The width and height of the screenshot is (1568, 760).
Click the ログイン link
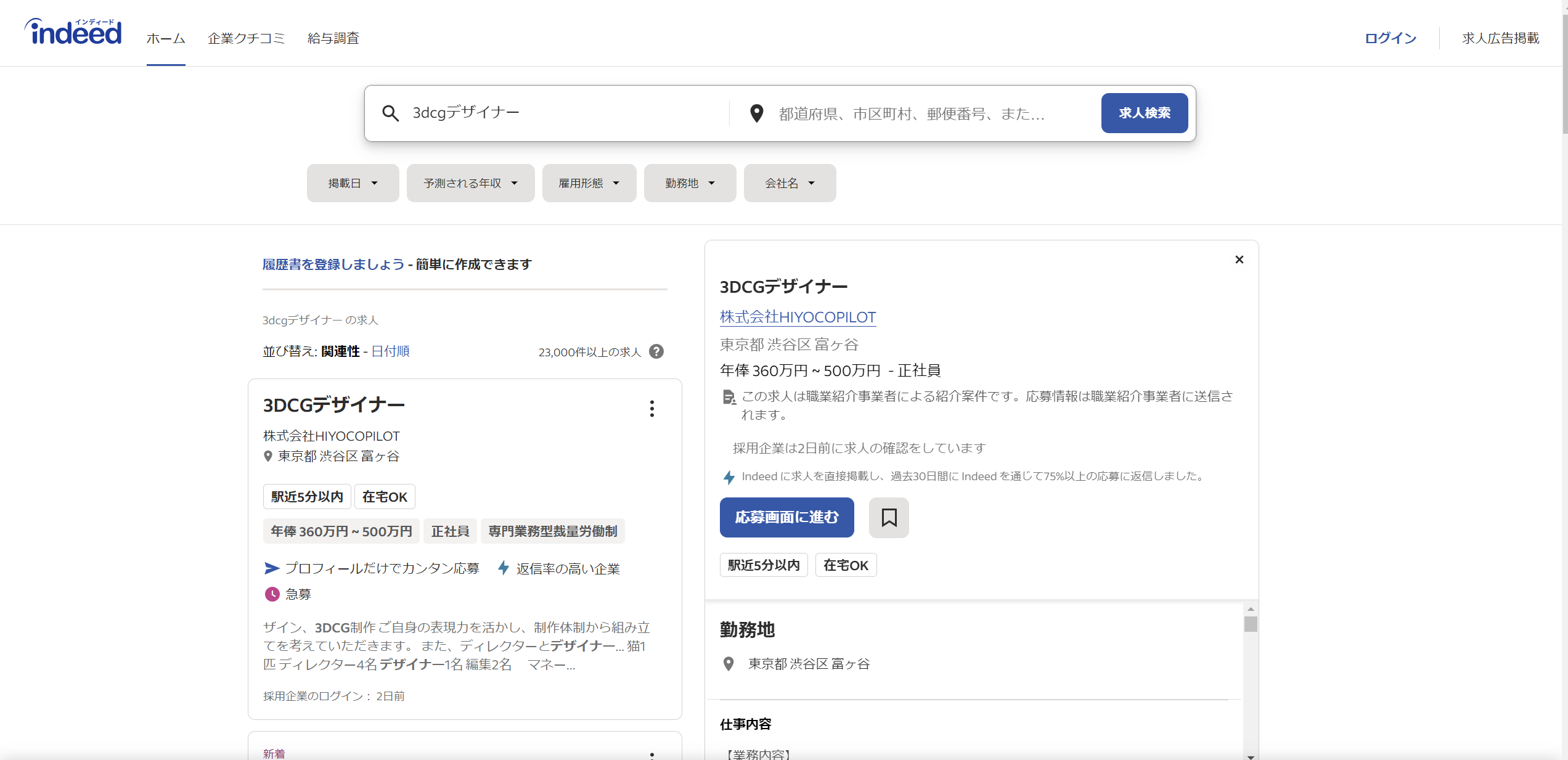point(1390,38)
